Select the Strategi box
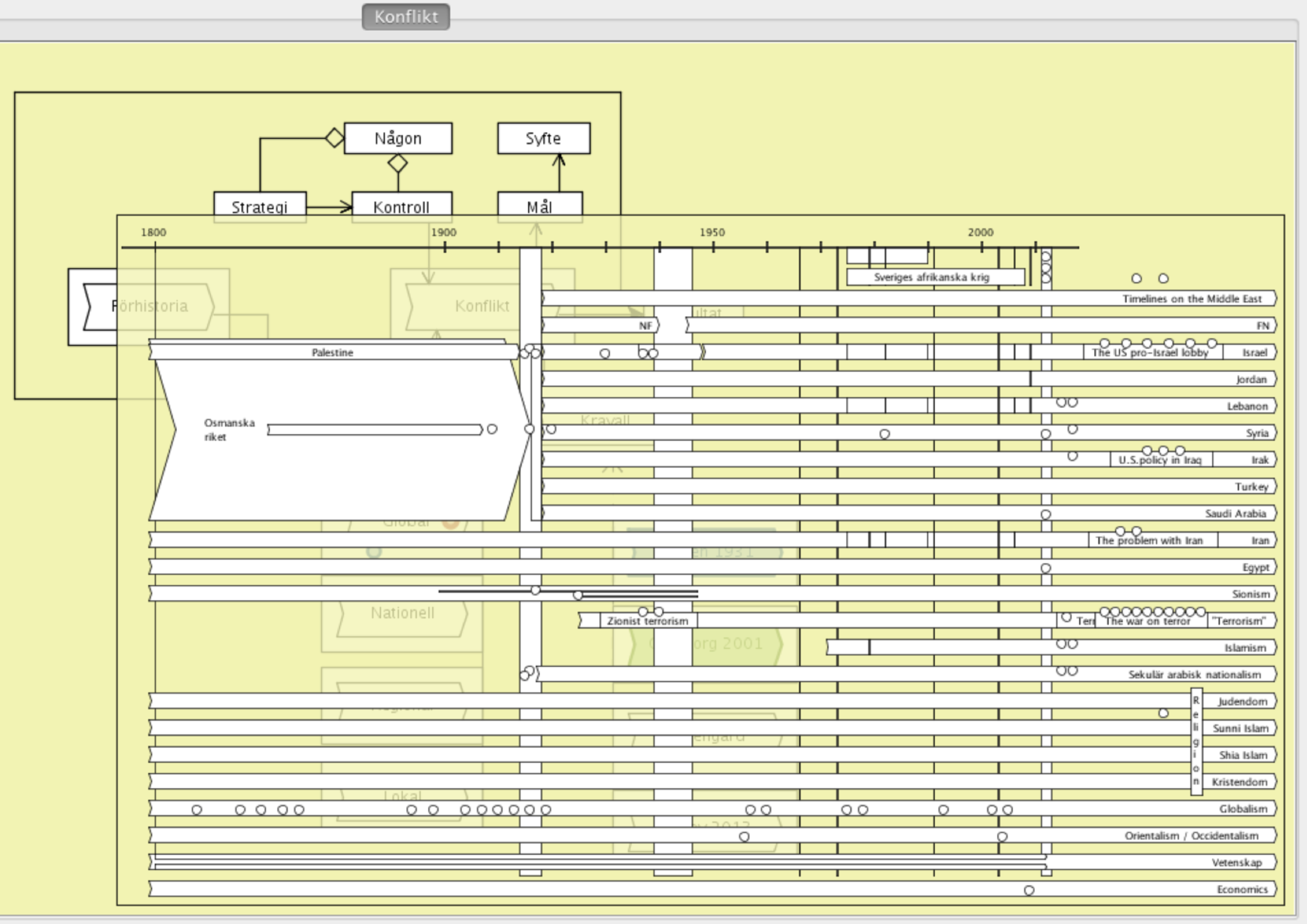This screenshot has height=924, width=1307. [259, 204]
